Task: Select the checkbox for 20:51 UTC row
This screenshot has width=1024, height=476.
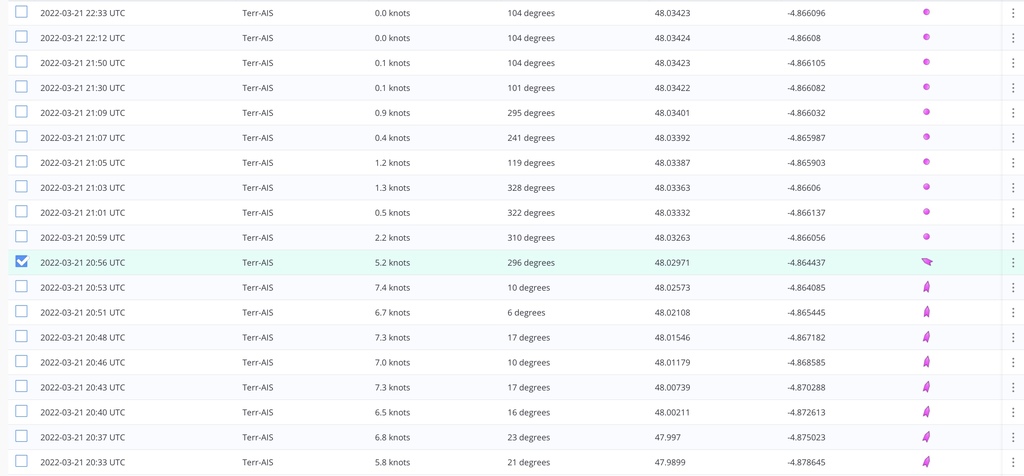Action: click(22, 311)
